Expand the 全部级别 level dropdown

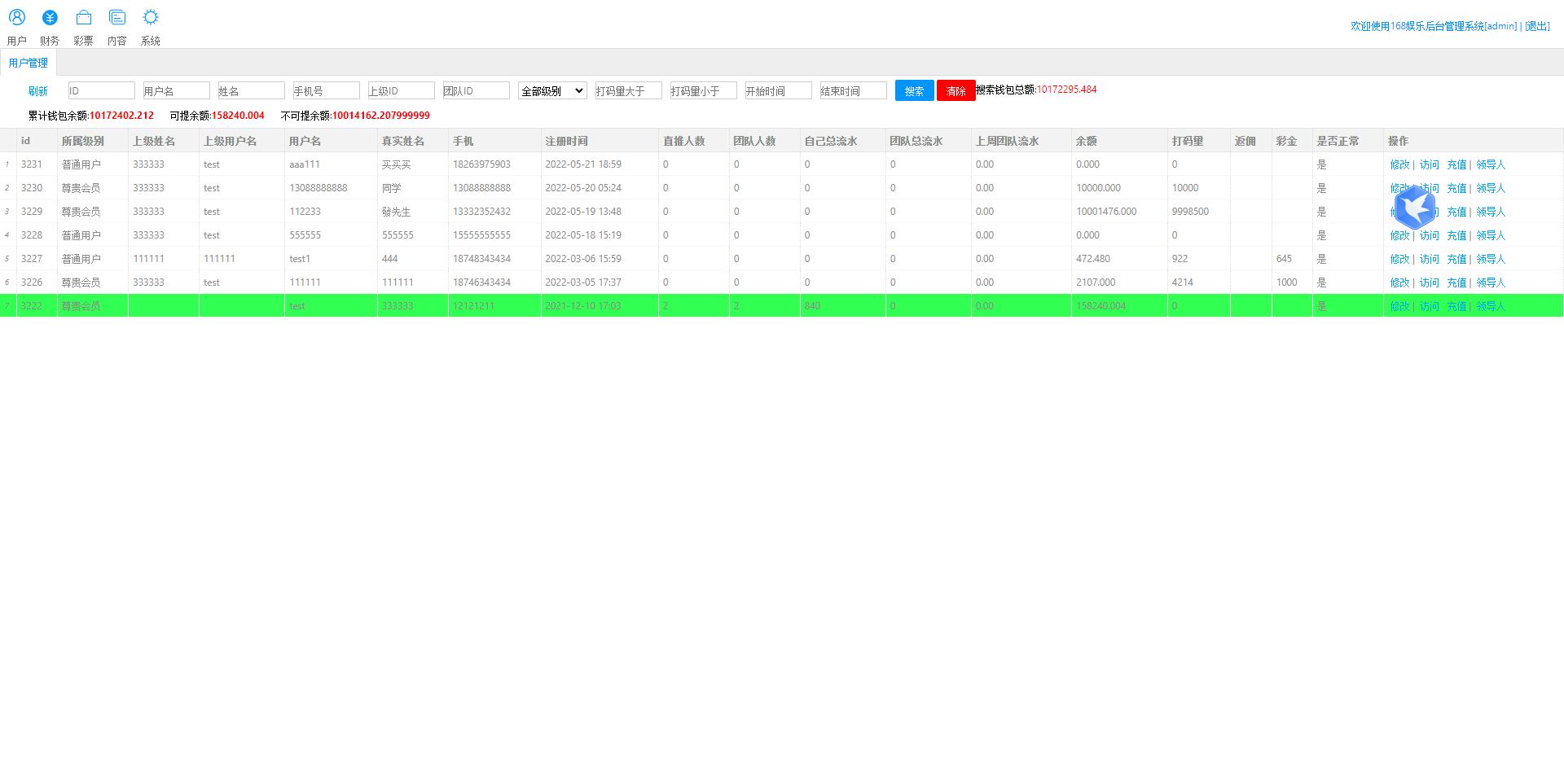[552, 91]
